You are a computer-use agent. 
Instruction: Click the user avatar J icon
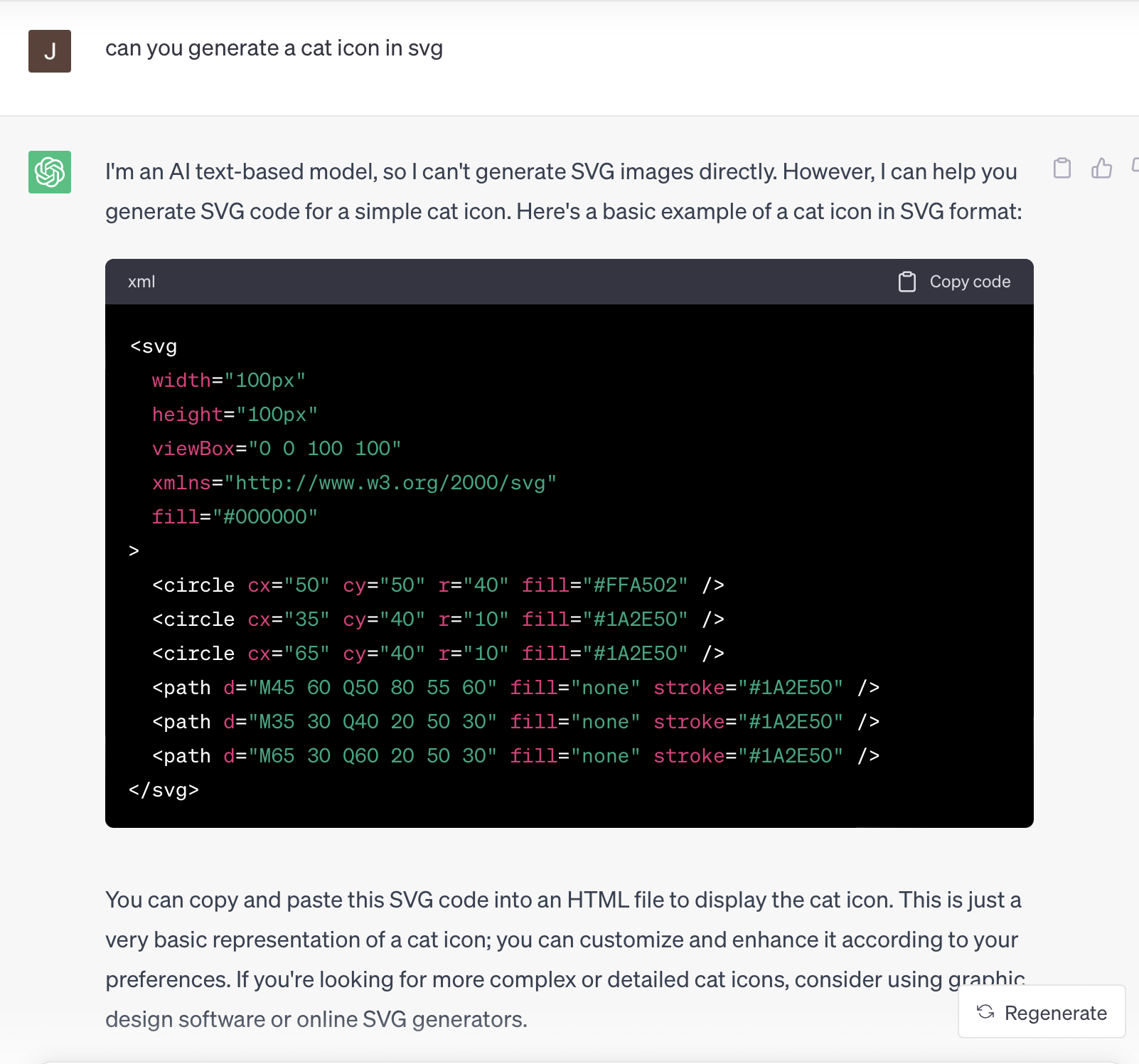tap(50, 51)
